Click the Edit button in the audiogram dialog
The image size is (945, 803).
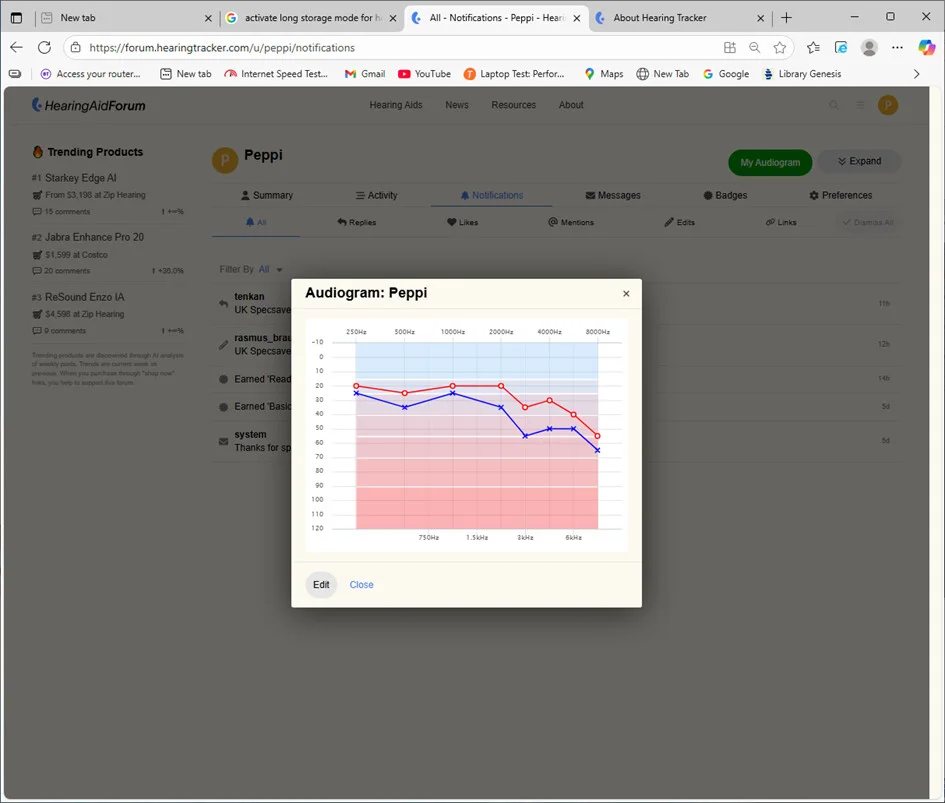[321, 585]
